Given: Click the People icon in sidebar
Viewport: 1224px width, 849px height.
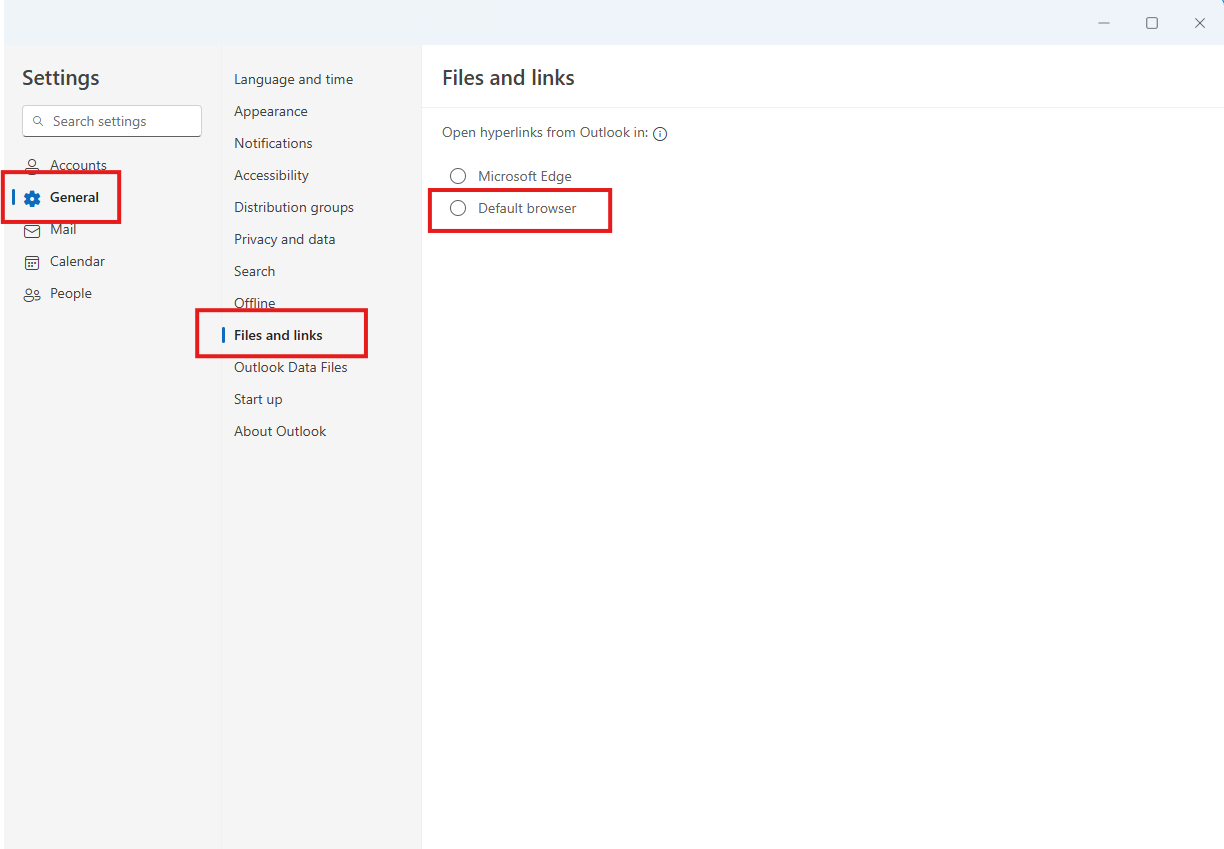Looking at the screenshot, I should point(32,294).
